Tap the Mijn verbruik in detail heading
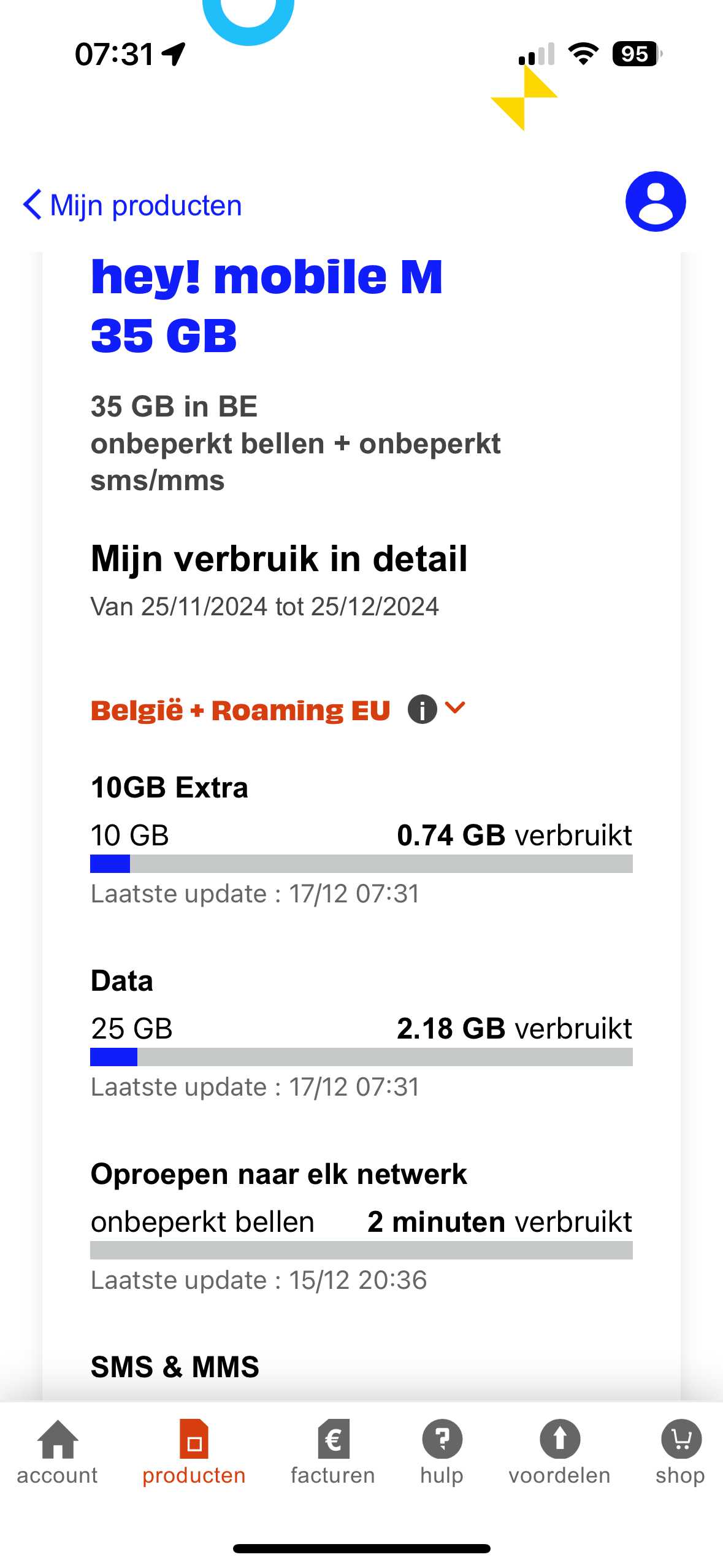Image resolution: width=723 pixels, height=1568 pixels. [x=279, y=559]
